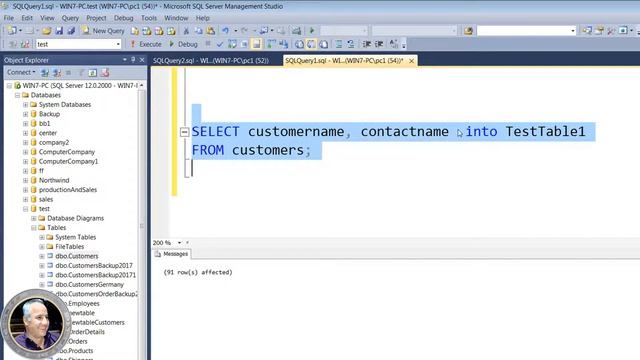Select the ComputerCompany1 database

click(68, 161)
